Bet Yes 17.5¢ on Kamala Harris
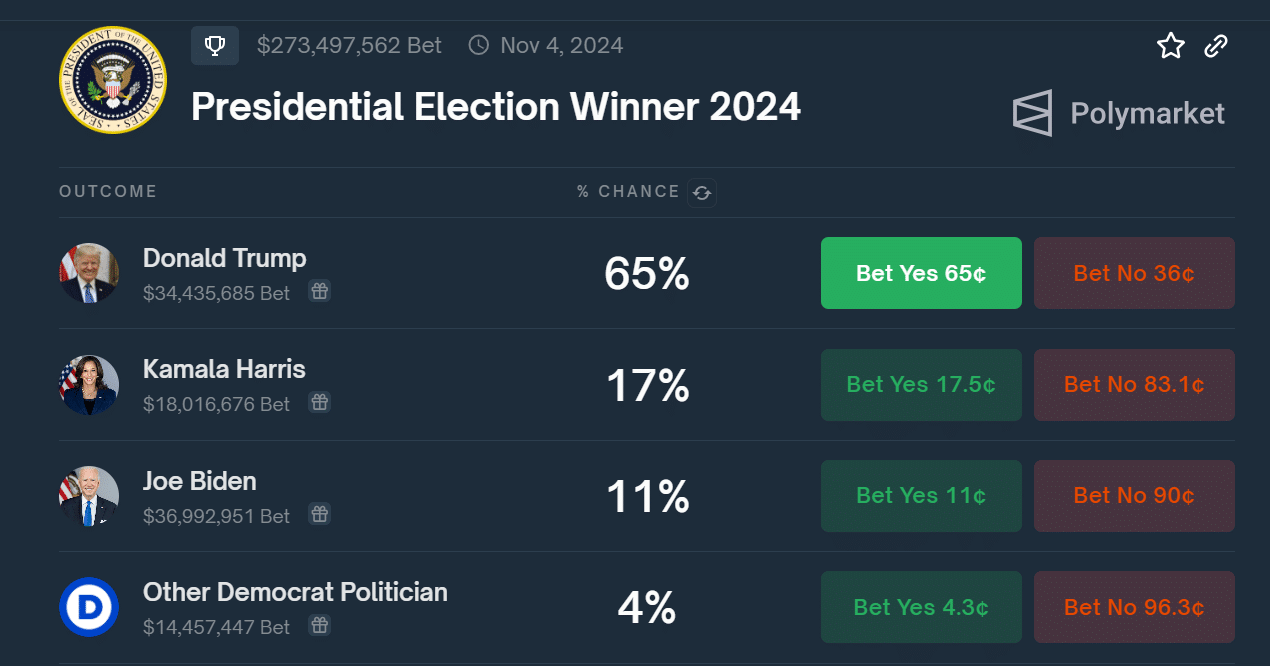Screen dimensions: 1270x666 click(921, 385)
